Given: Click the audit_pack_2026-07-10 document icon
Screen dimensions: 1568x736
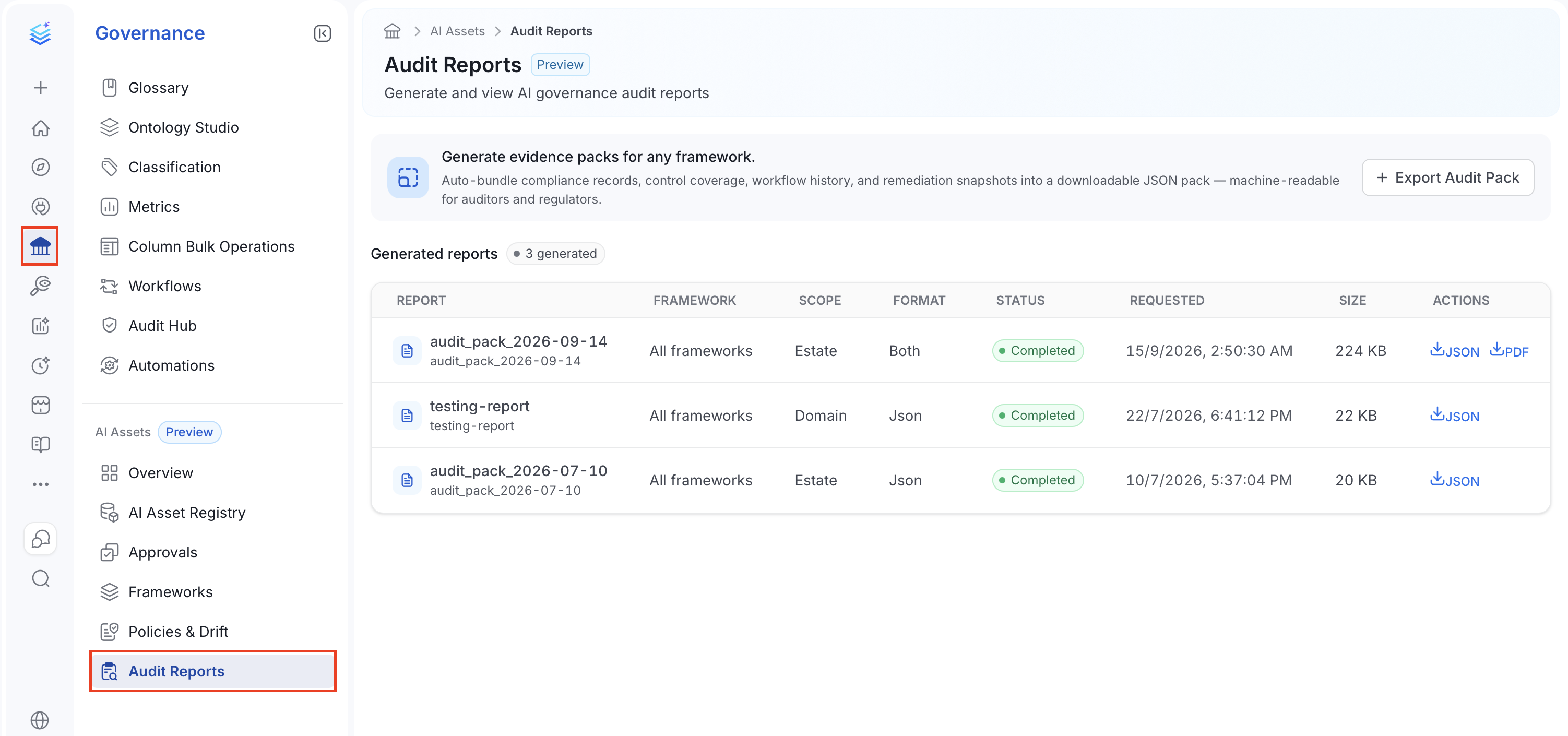Looking at the screenshot, I should coord(407,480).
